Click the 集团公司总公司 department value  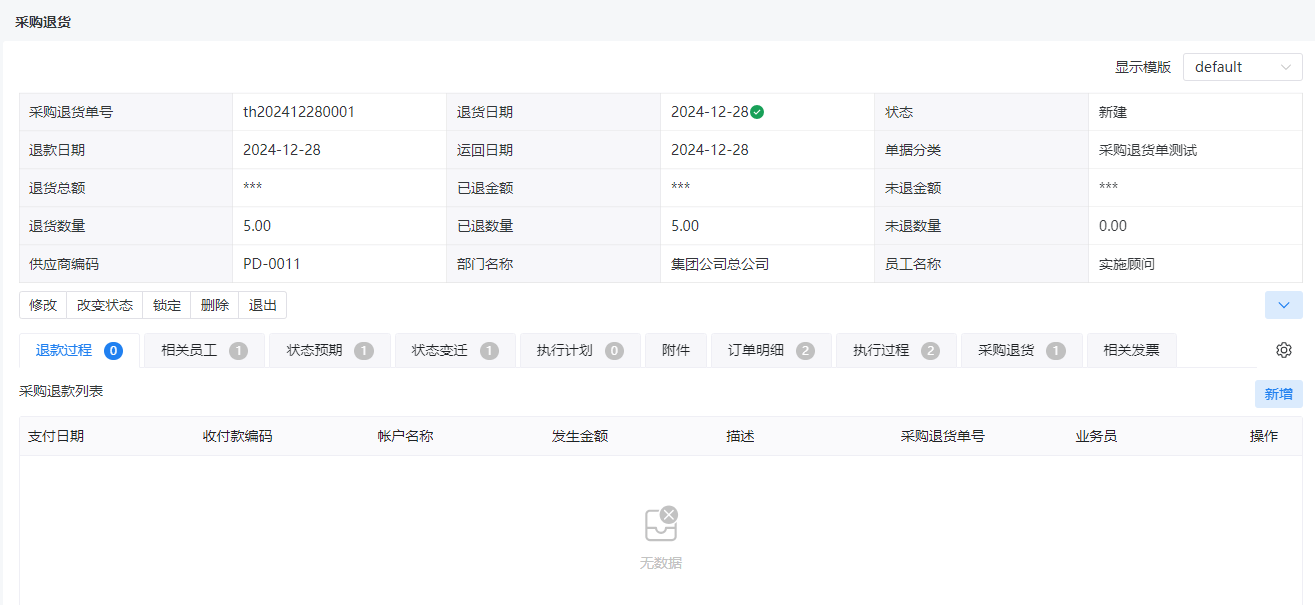720,264
